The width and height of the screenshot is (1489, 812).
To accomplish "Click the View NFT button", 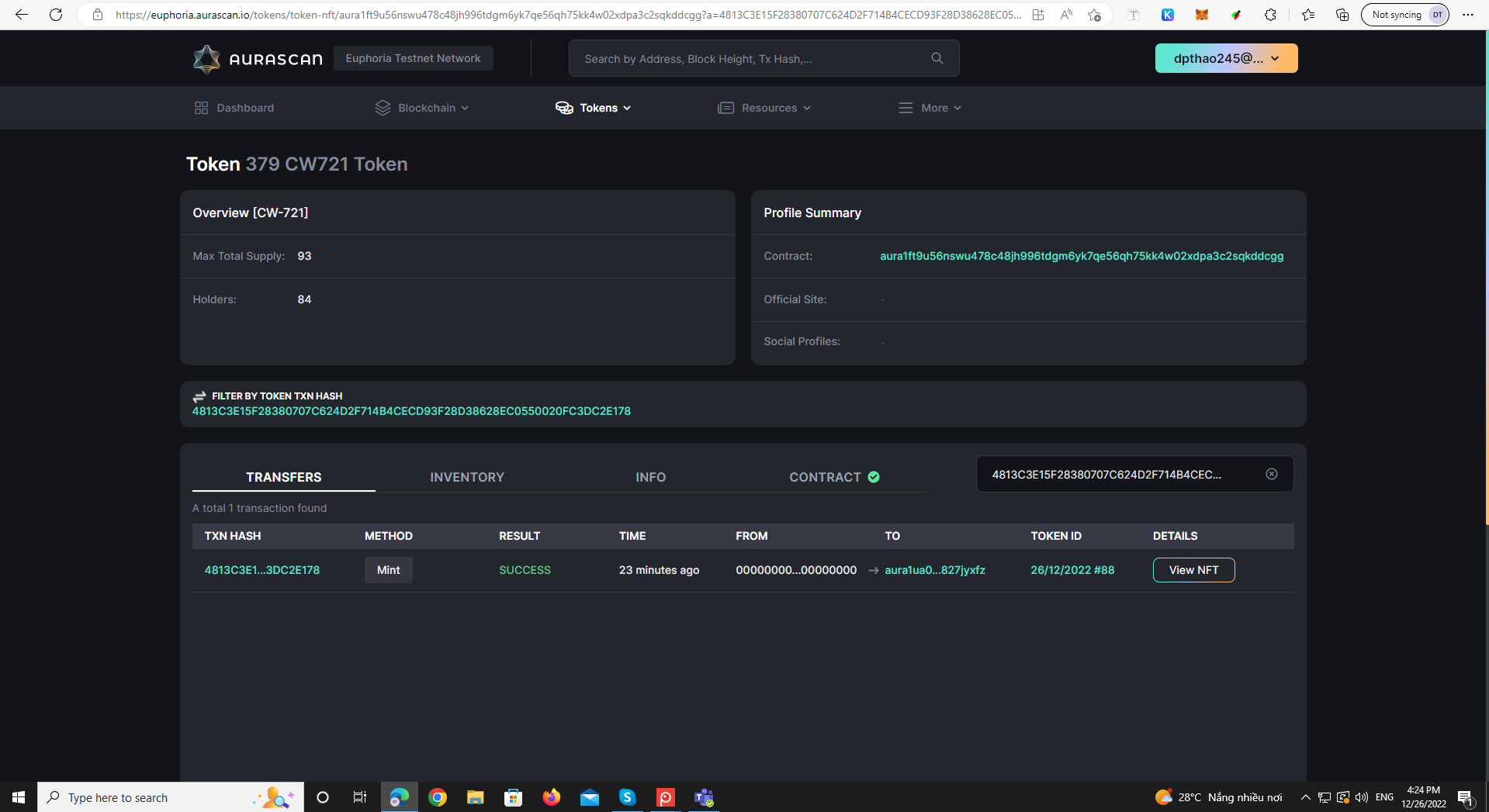I will [1193, 569].
